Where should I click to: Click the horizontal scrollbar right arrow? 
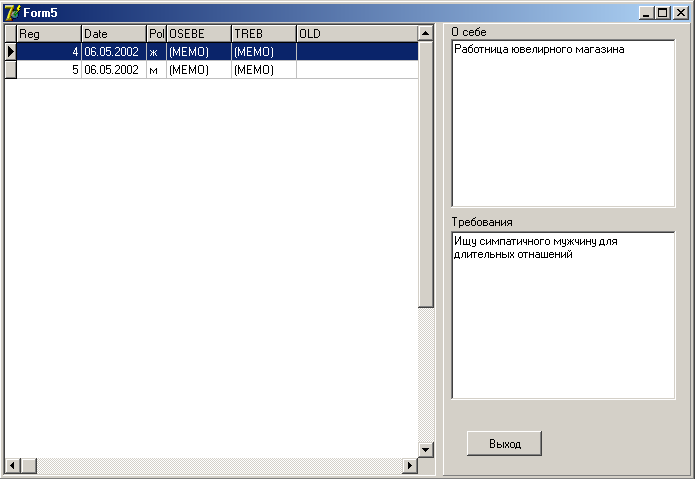(x=410, y=465)
